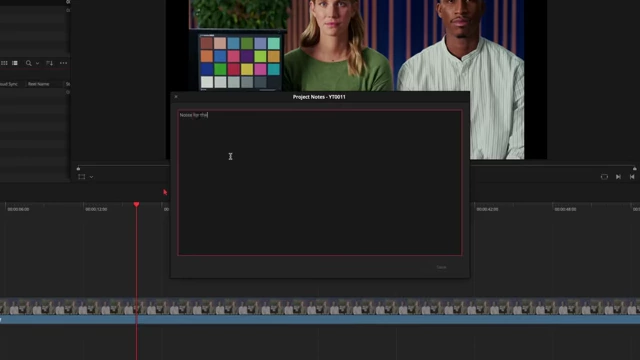Toggle loop playback in the viewer
The height and width of the screenshot is (360, 640).
pos(604,177)
